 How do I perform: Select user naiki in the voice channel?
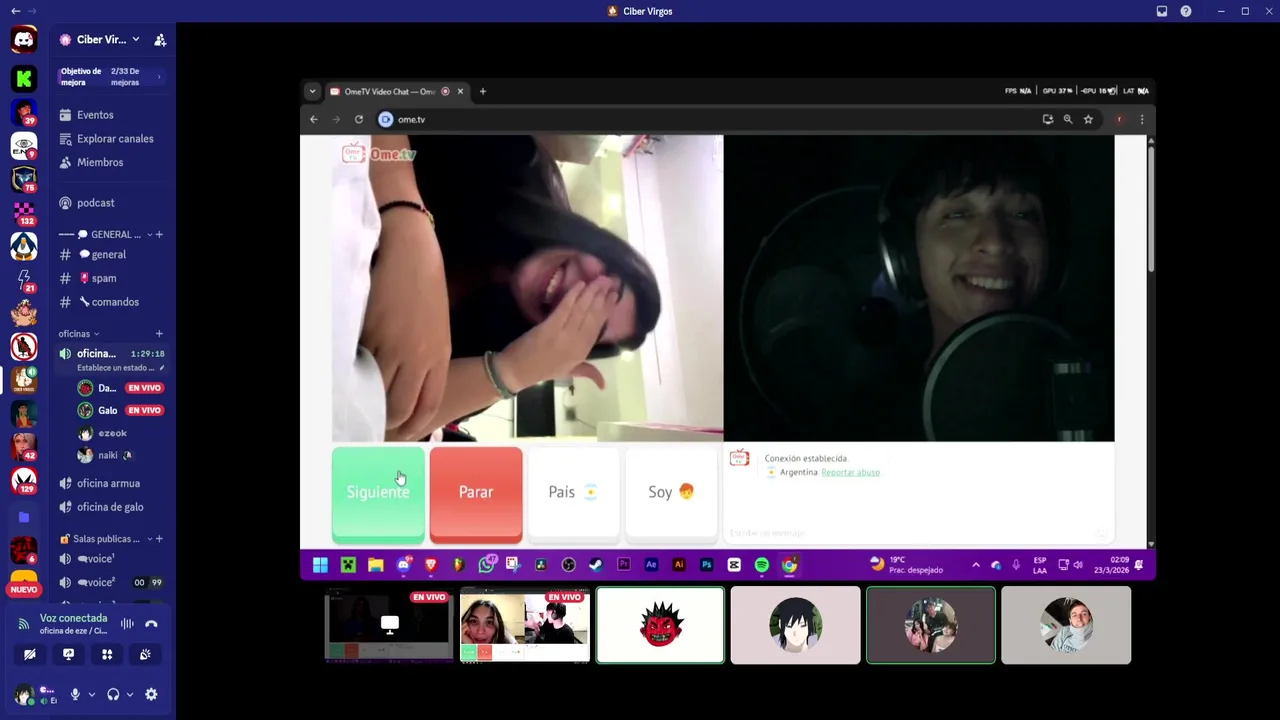click(120, 455)
